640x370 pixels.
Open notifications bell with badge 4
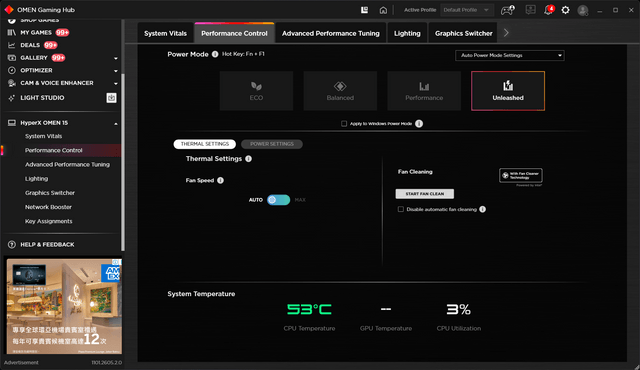pos(549,10)
